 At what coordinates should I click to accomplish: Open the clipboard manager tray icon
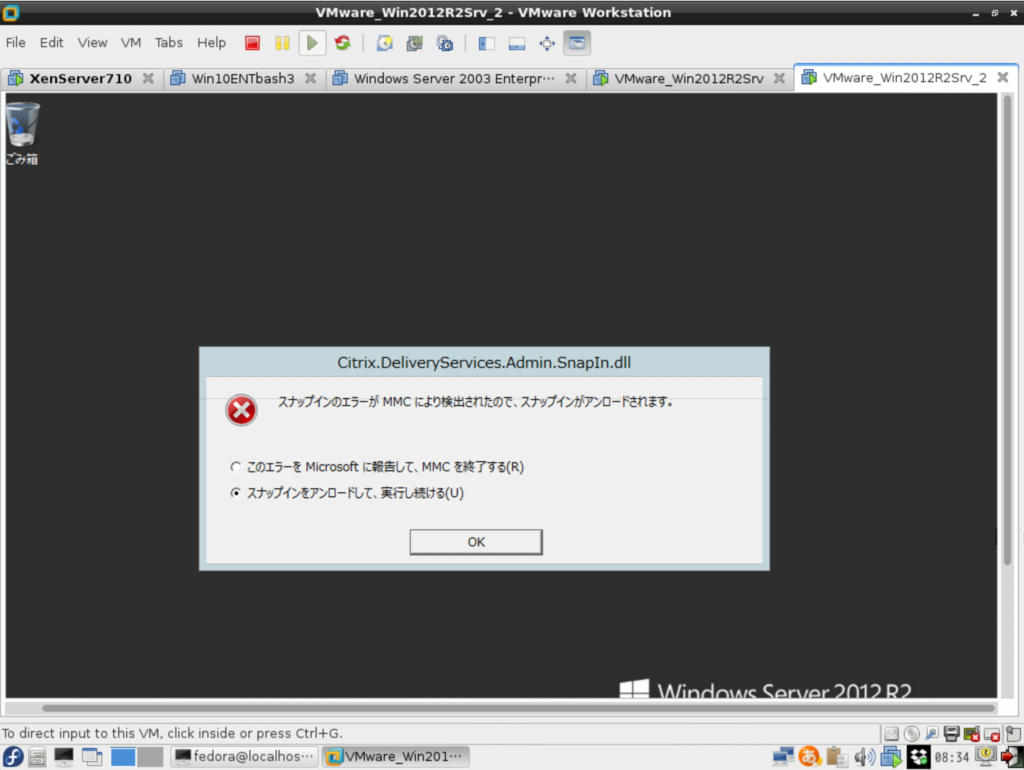[x=836, y=756]
